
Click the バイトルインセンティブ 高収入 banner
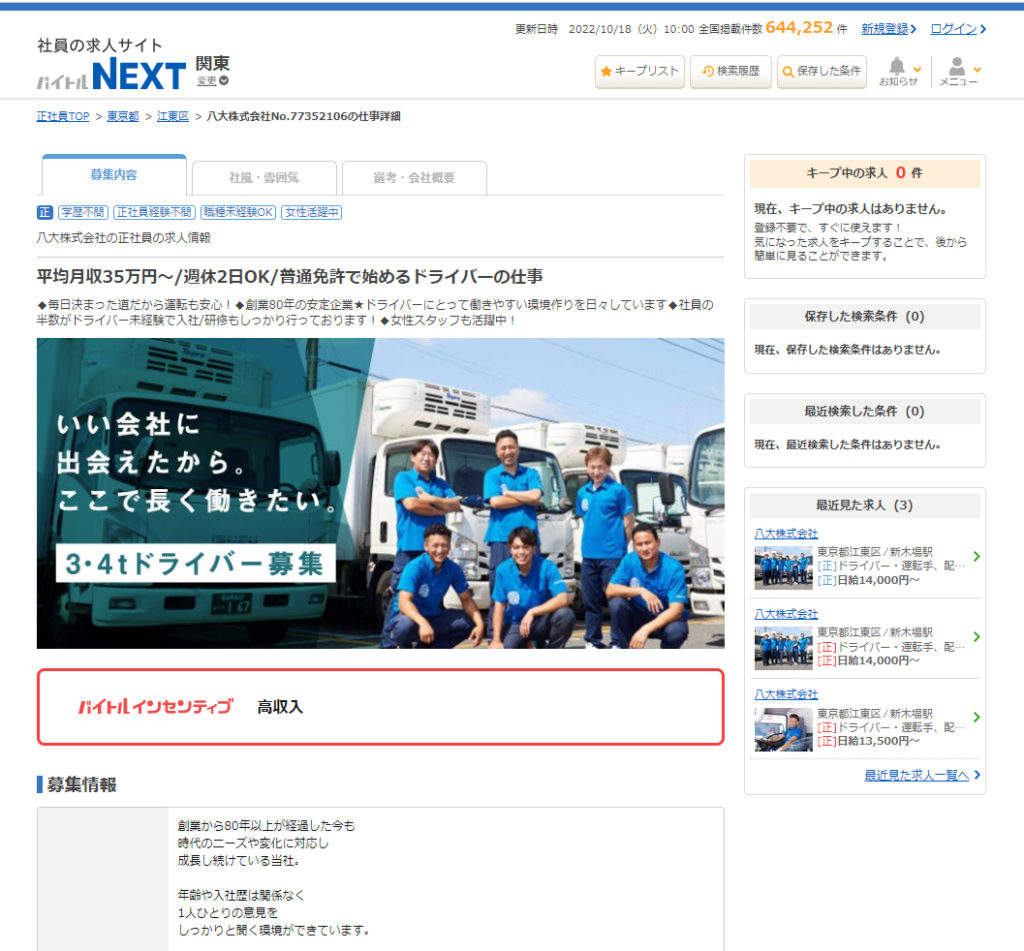click(x=380, y=706)
